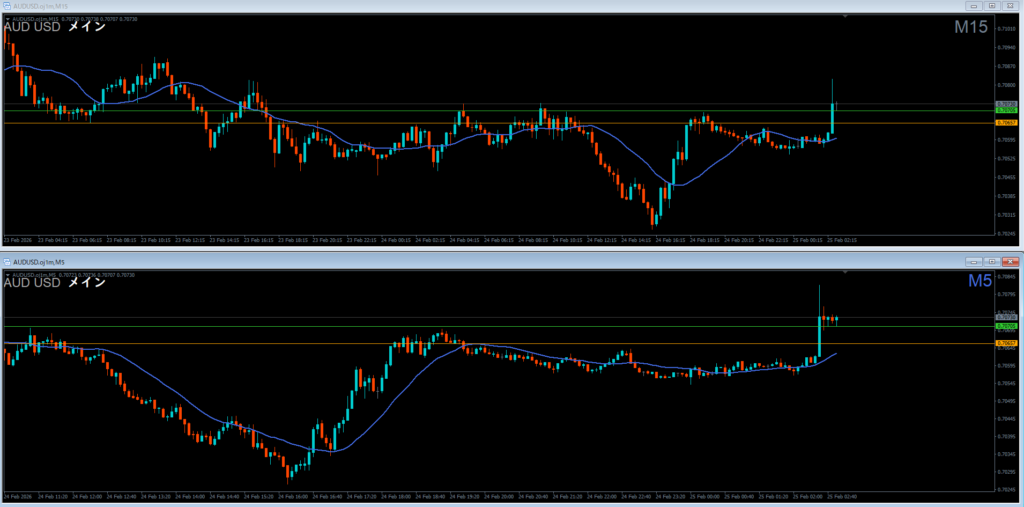Screen dimensions: 1024x507
Task: Click the AUD USD label in M15 chart
Action: pos(32,28)
